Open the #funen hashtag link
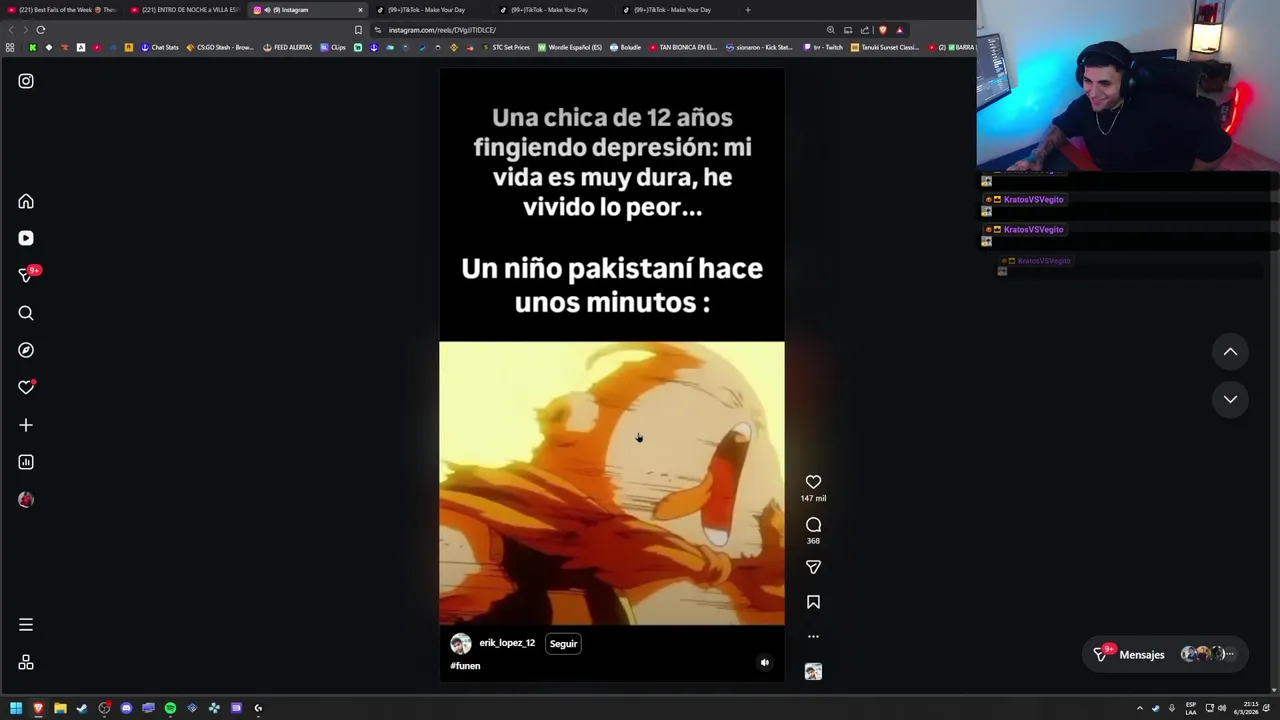 point(465,666)
